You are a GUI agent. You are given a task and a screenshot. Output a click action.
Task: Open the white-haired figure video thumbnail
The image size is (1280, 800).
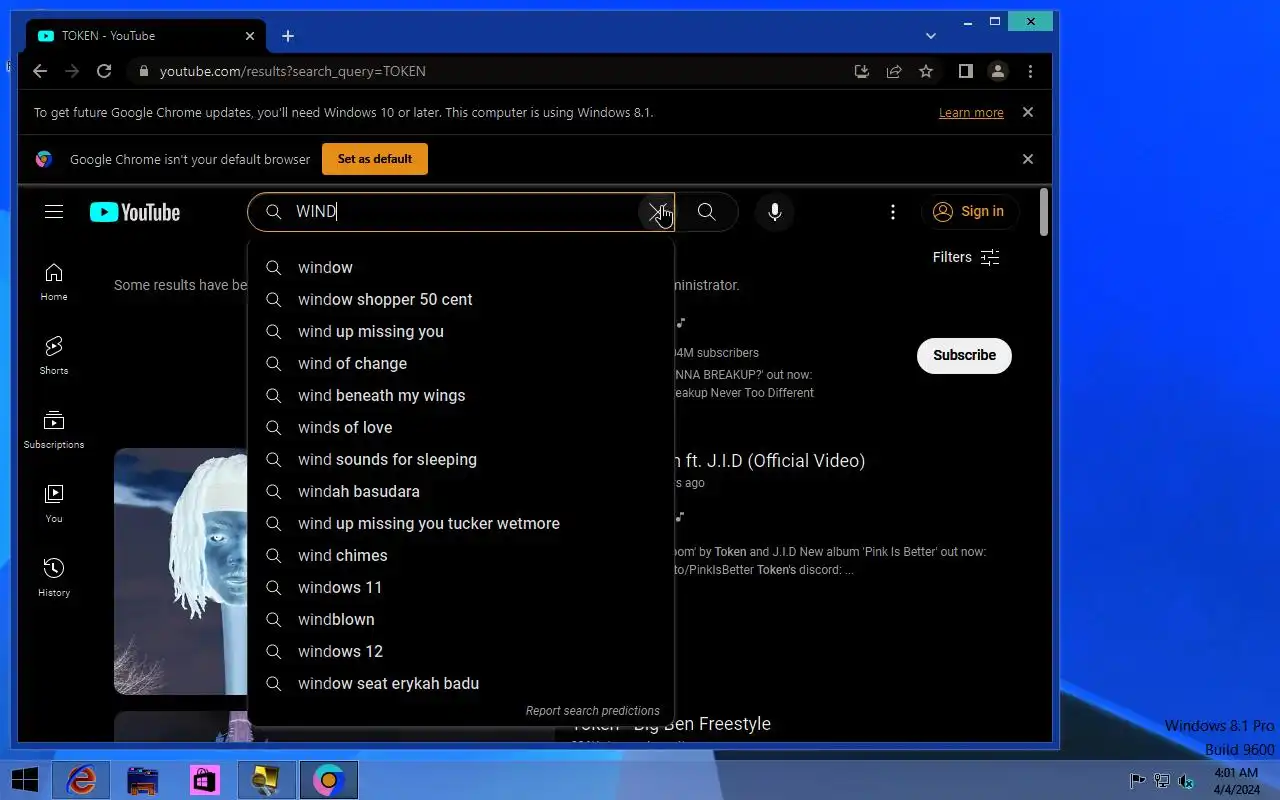[180, 571]
